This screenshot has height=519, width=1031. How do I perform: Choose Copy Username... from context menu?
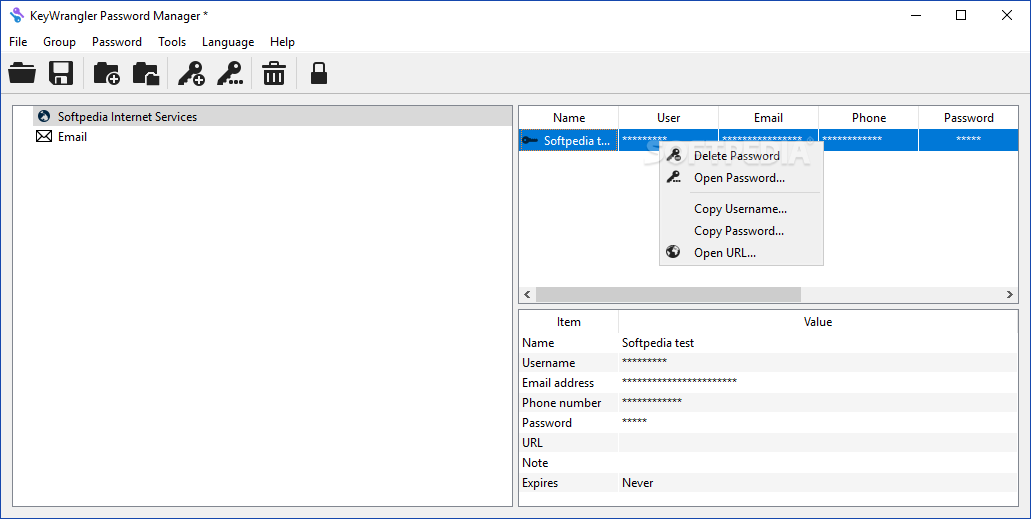coord(741,209)
